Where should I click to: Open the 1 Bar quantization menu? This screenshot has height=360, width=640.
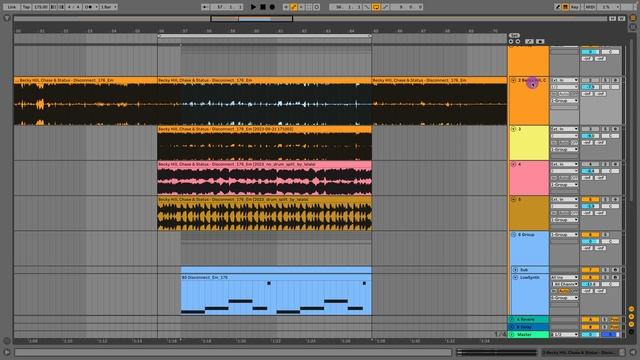click(x=109, y=7)
